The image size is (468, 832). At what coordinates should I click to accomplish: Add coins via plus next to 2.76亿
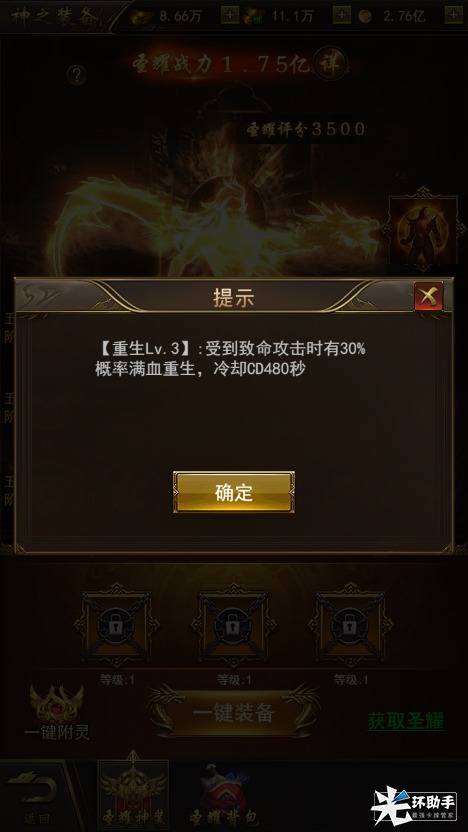click(x=454, y=15)
